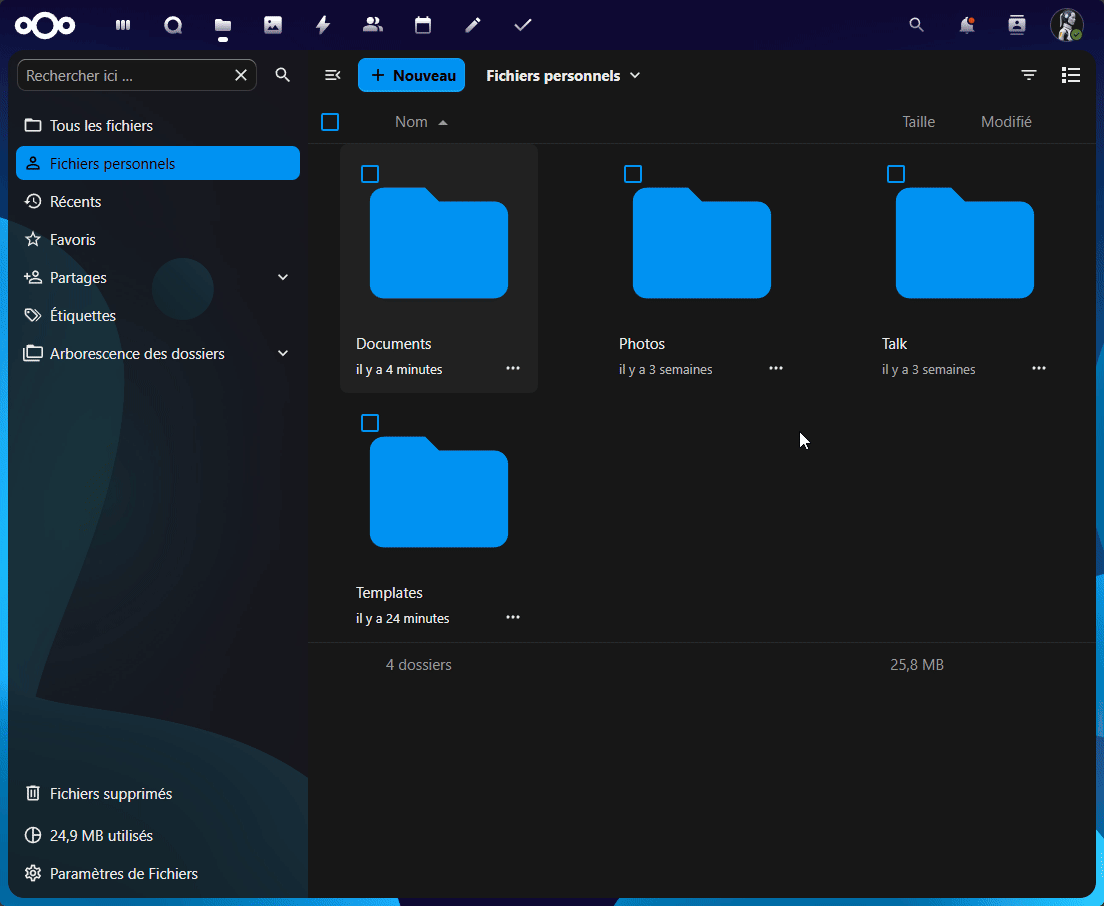The width and height of the screenshot is (1104, 906).
Task: Sort by Taille column
Action: (919, 122)
